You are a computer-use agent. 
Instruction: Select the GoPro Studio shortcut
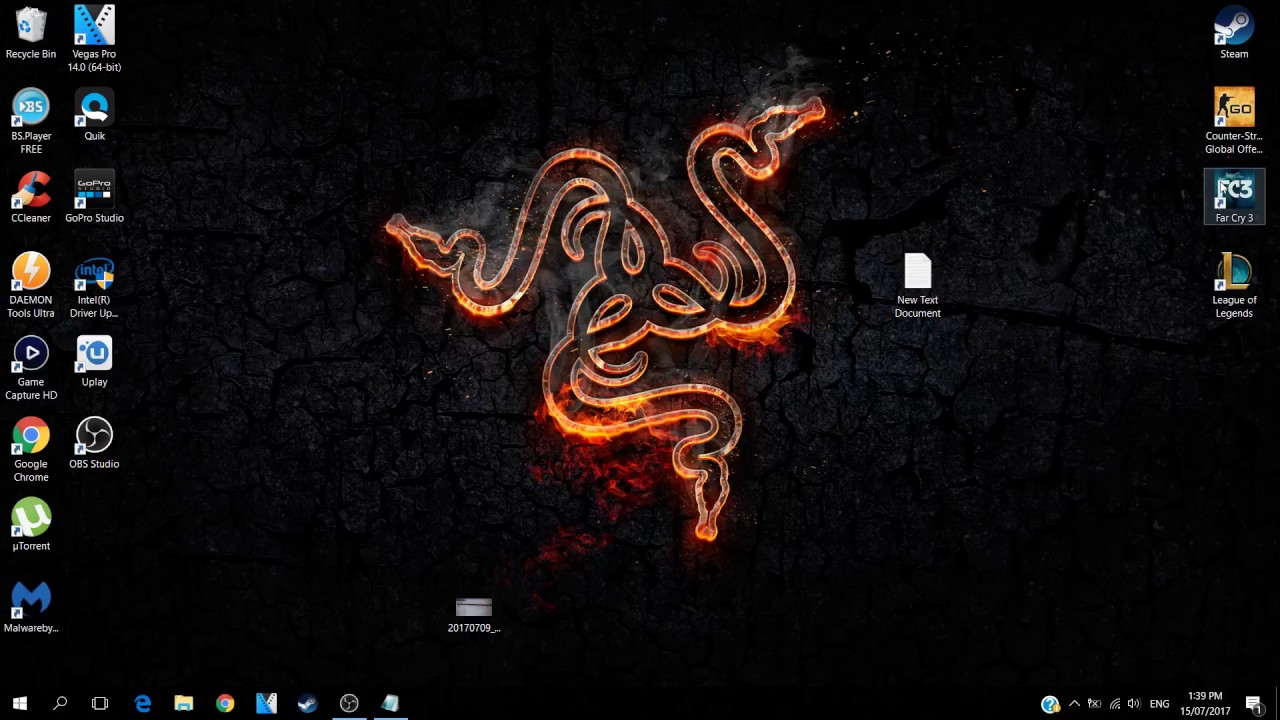(x=94, y=197)
